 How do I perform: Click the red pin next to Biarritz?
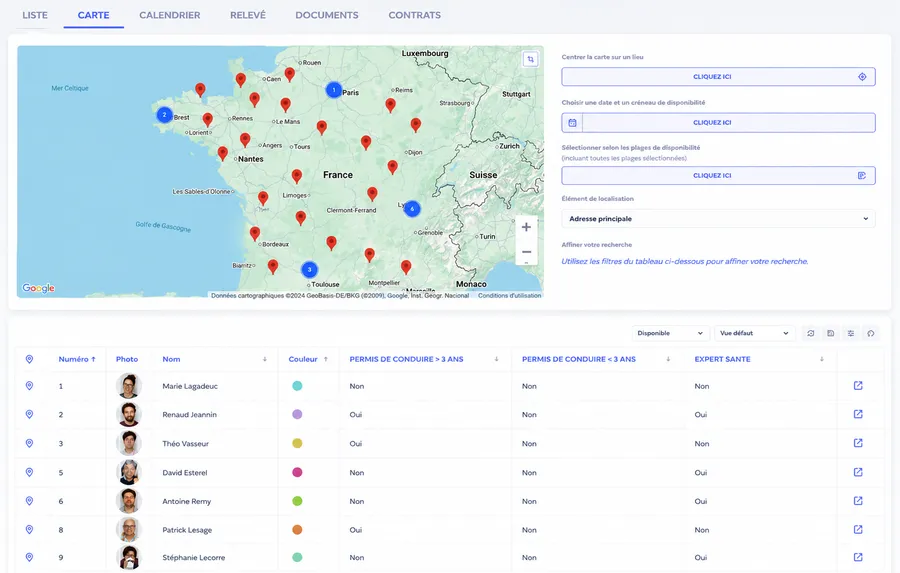pos(273,266)
